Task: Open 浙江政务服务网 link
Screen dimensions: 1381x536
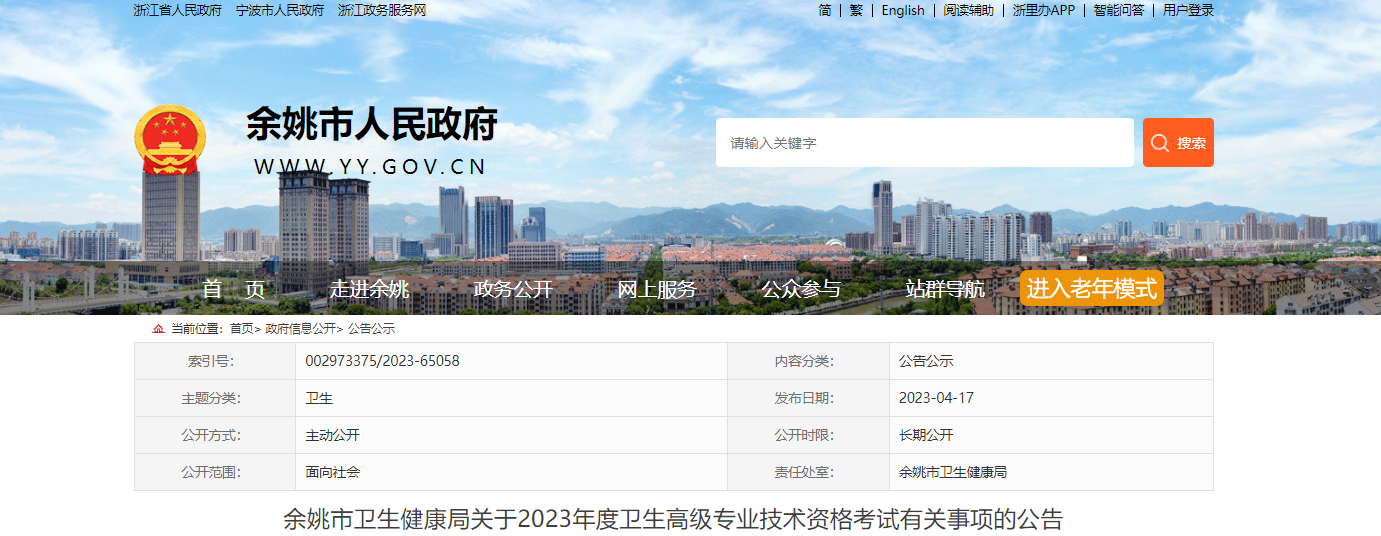Action: 382,10
